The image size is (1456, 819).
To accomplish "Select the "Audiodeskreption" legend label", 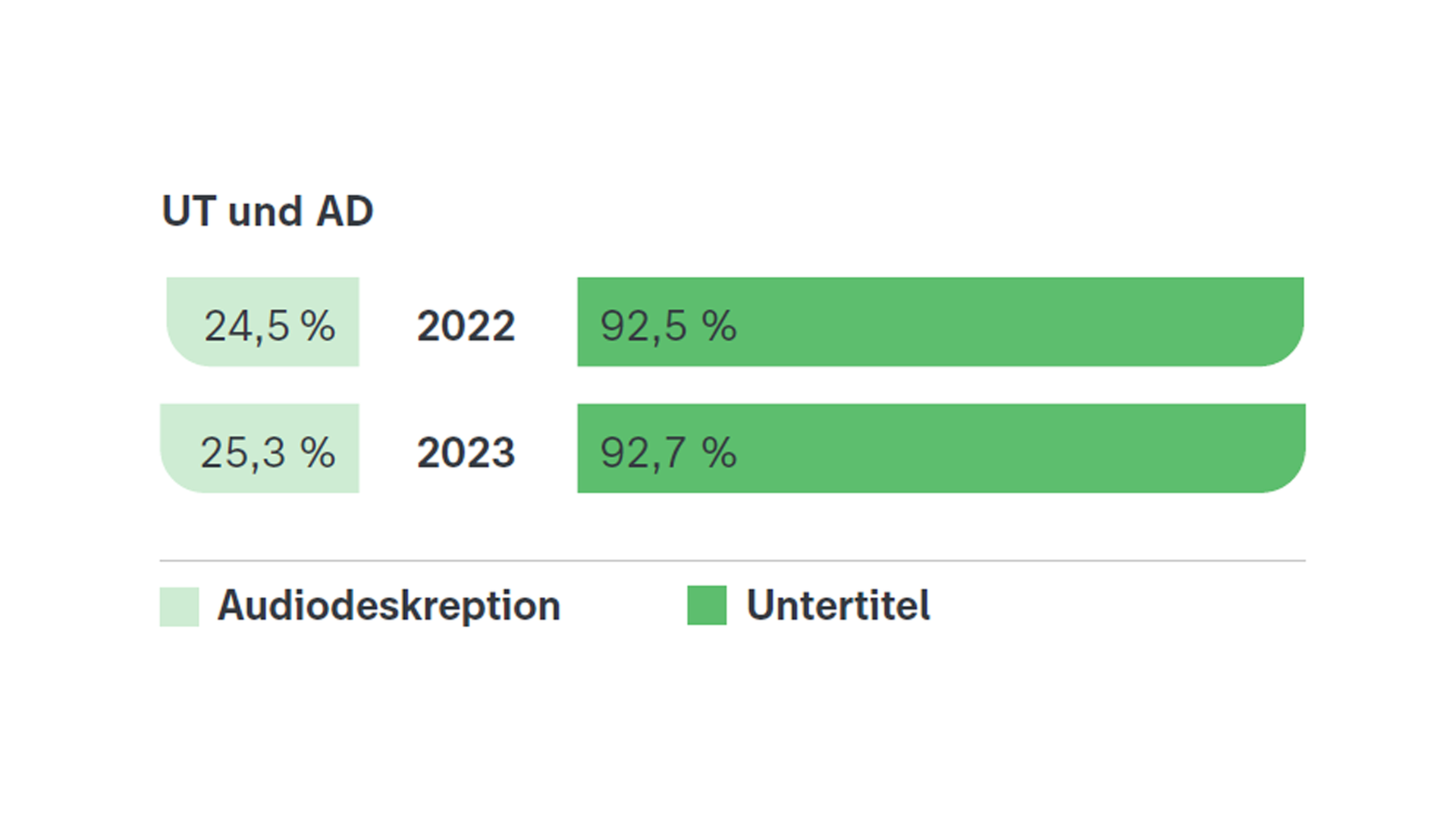I will 388,606.
